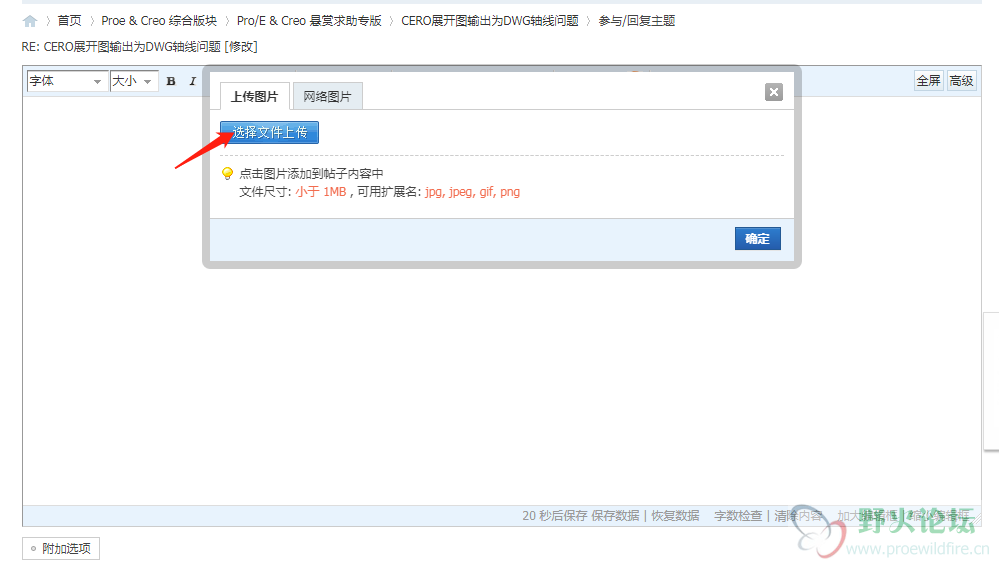The image size is (999, 567).
Task: Click 清除内容 in editor footer
Action: (x=798, y=515)
